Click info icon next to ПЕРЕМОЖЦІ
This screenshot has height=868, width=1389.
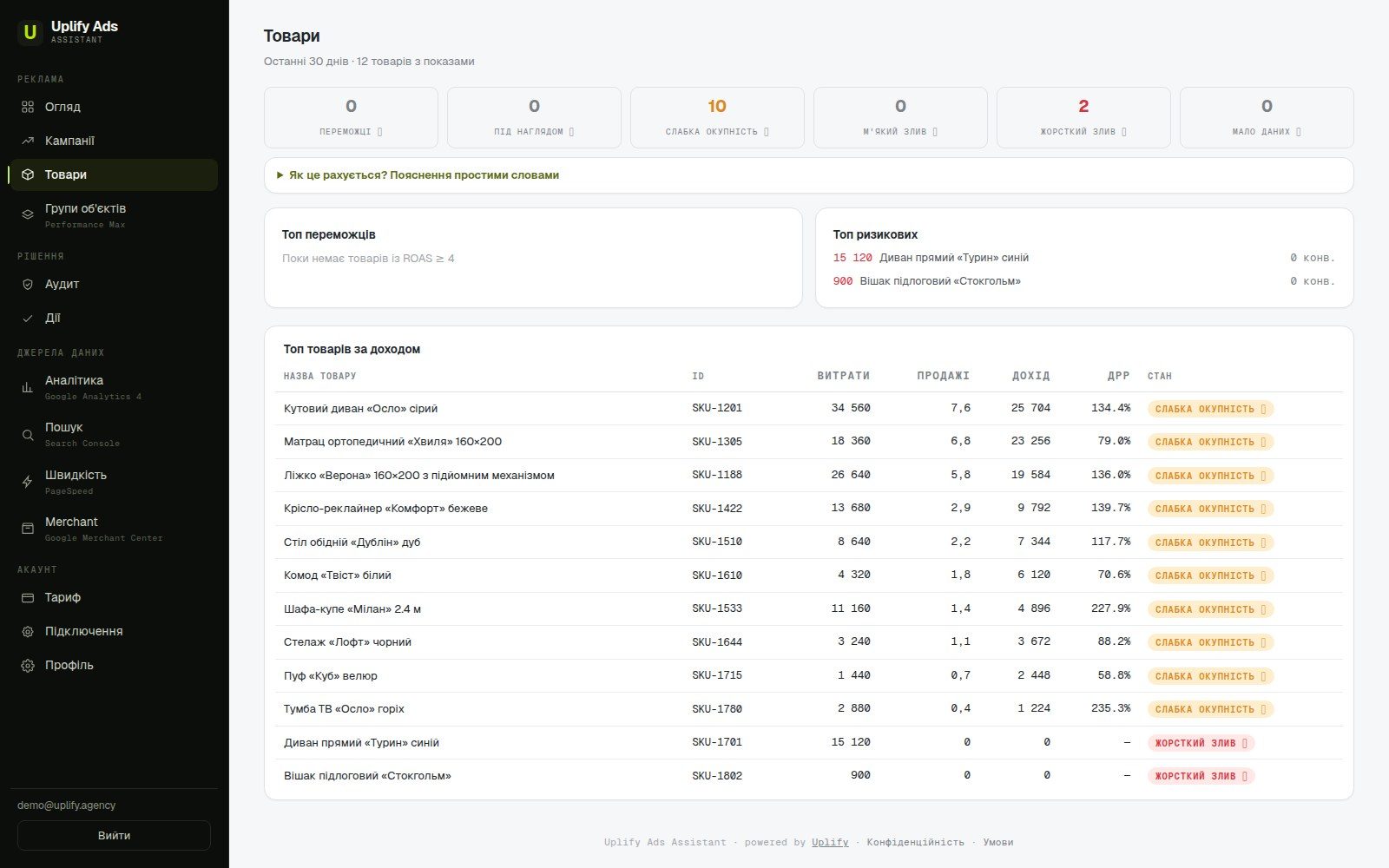tap(379, 132)
